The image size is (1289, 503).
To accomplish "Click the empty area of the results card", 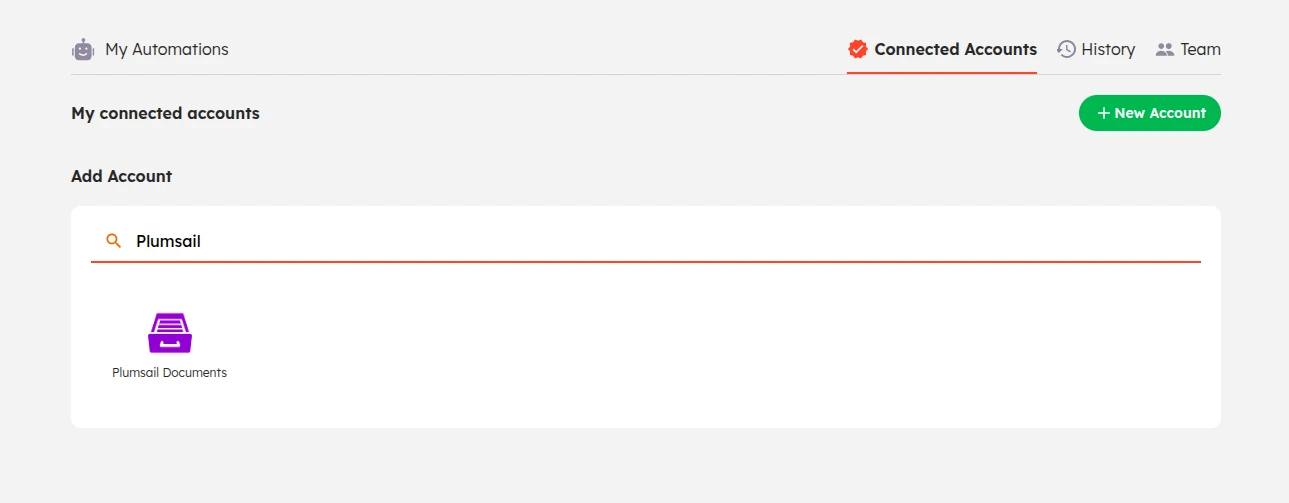I will point(700,350).
